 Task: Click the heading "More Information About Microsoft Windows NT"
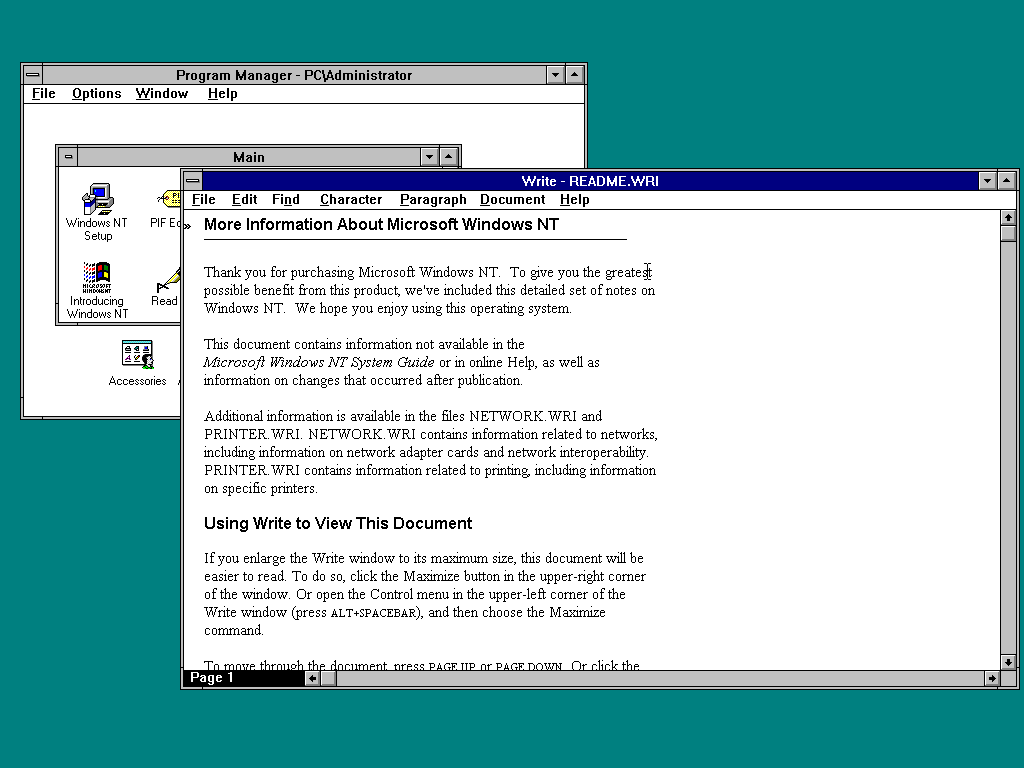tap(381, 225)
